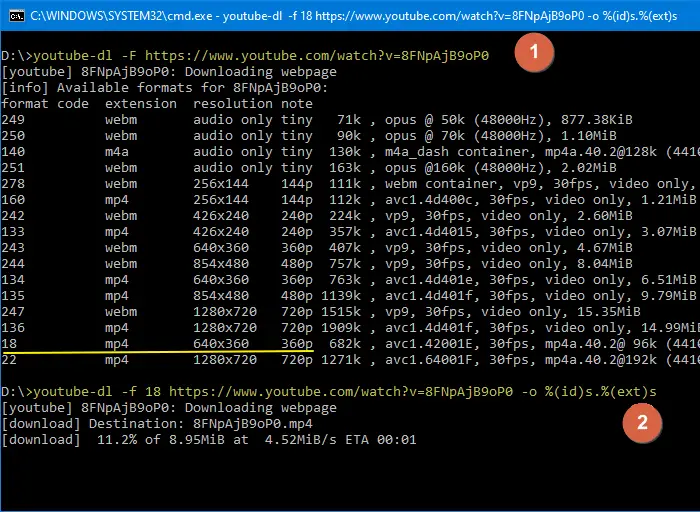Click the 'format code' column header
Image resolution: width=700 pixels, height=512 pixels.
45,104
